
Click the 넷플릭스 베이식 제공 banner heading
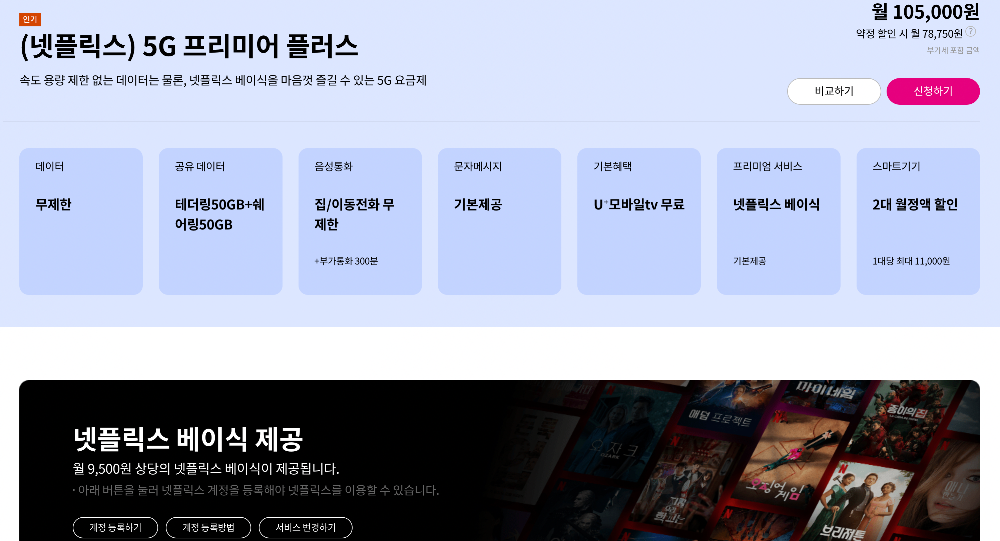[188, 438]
